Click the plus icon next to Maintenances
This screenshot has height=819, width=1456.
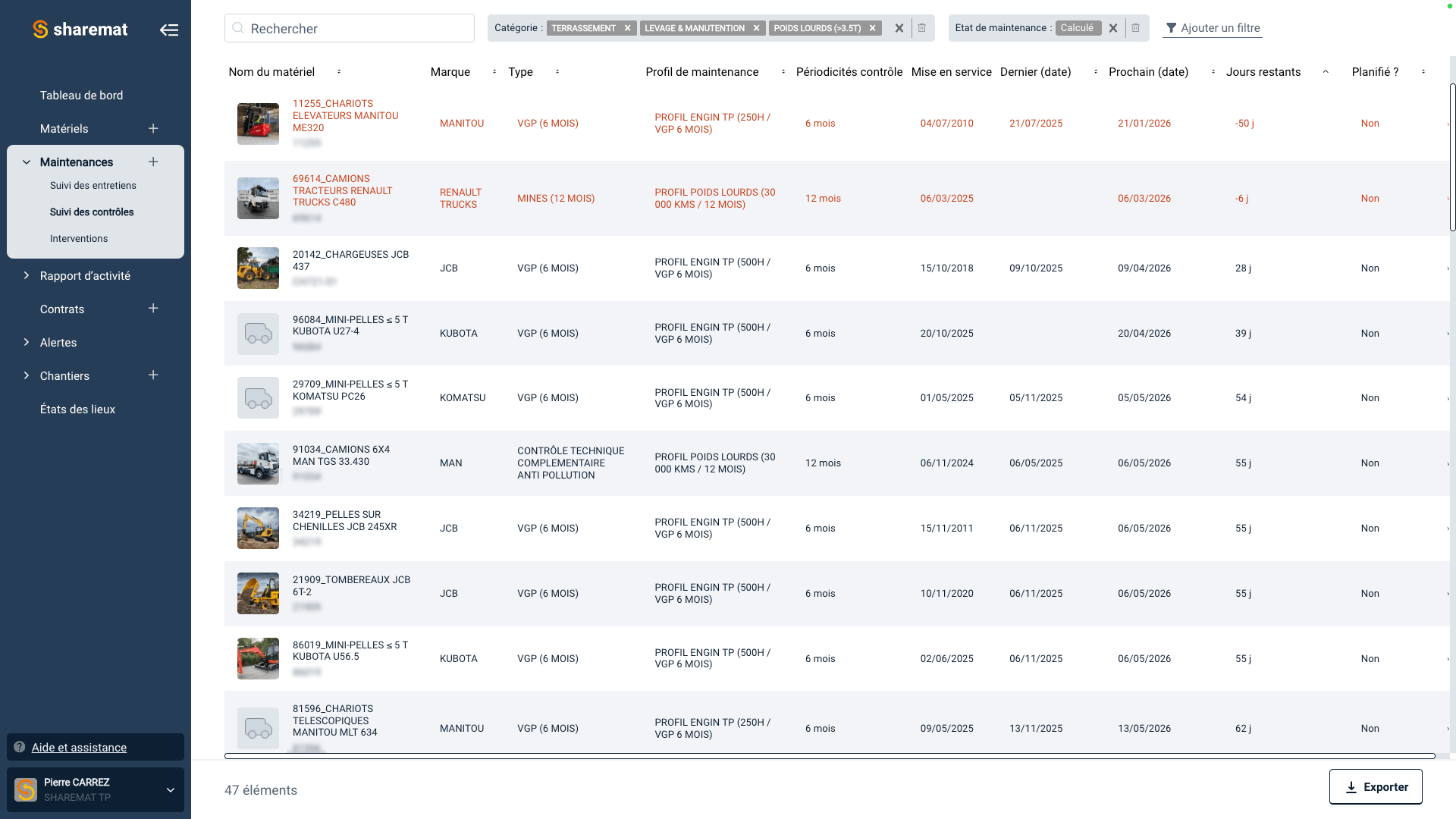(152, 162)
